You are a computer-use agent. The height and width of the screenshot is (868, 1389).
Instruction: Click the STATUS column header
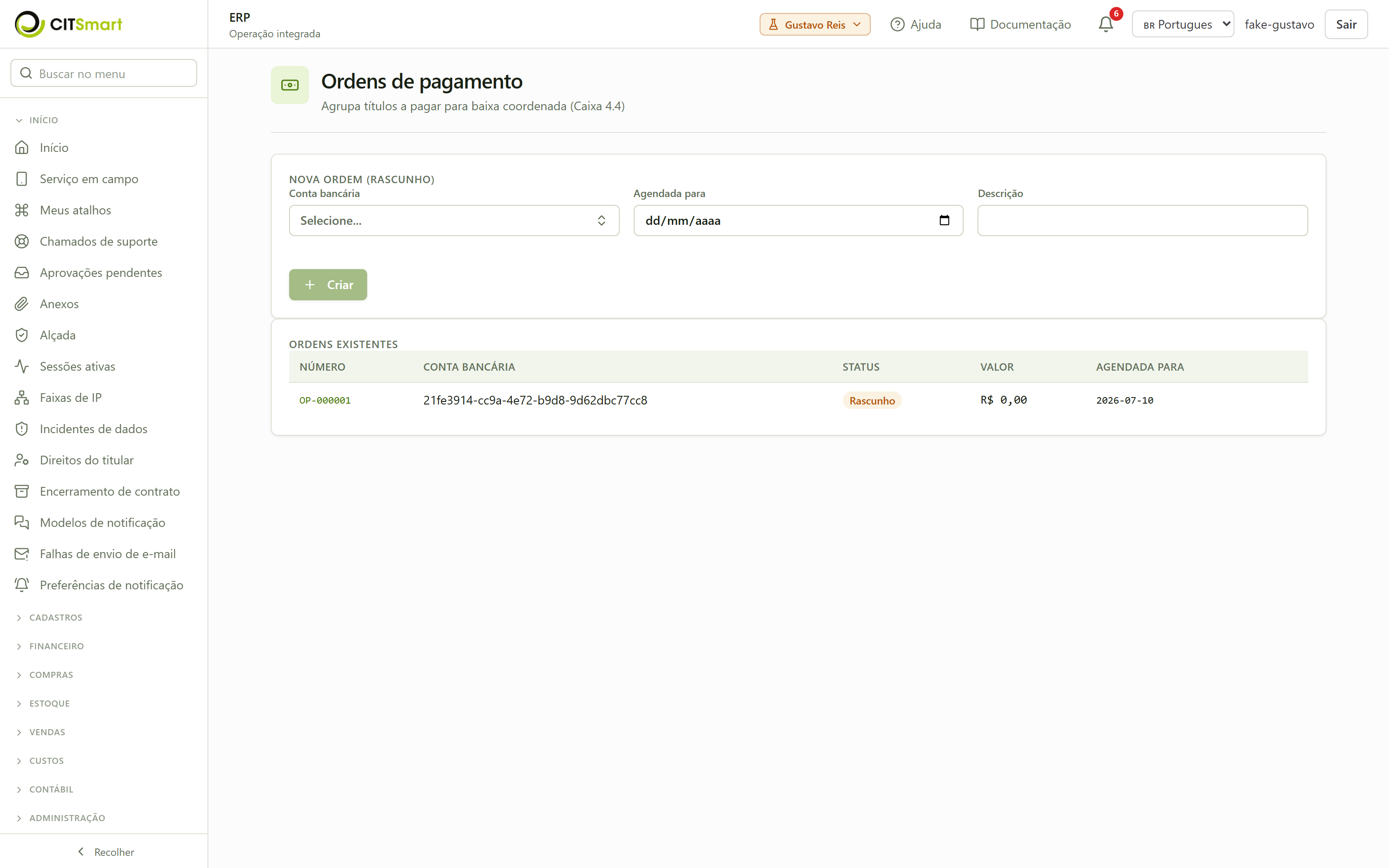coord(860,367)
